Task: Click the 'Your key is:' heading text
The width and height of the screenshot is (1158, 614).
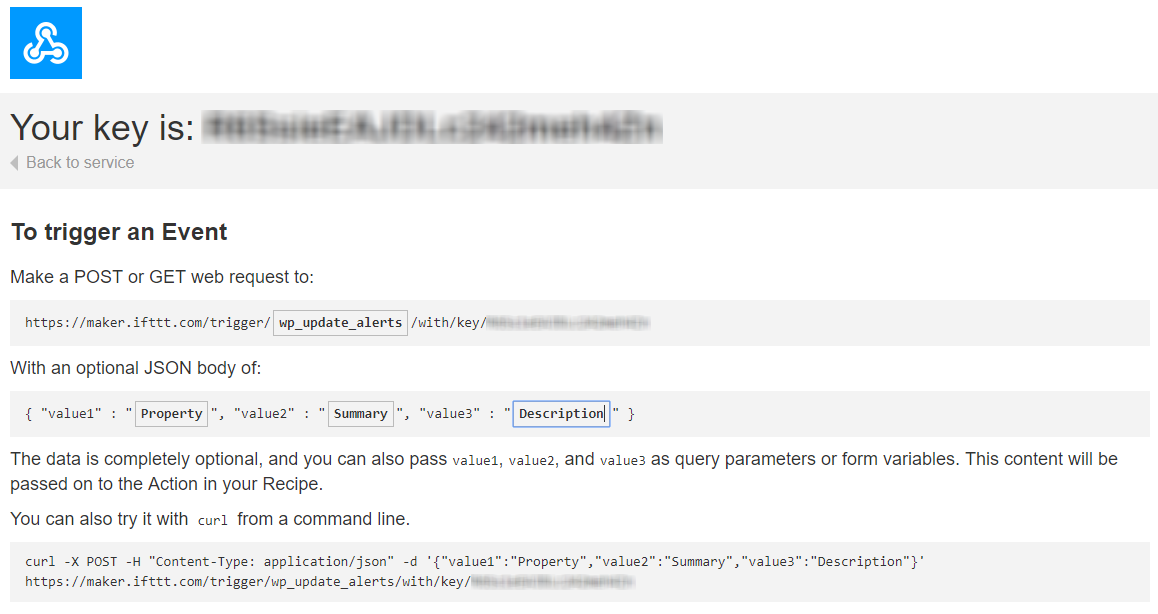Action: 103,128
